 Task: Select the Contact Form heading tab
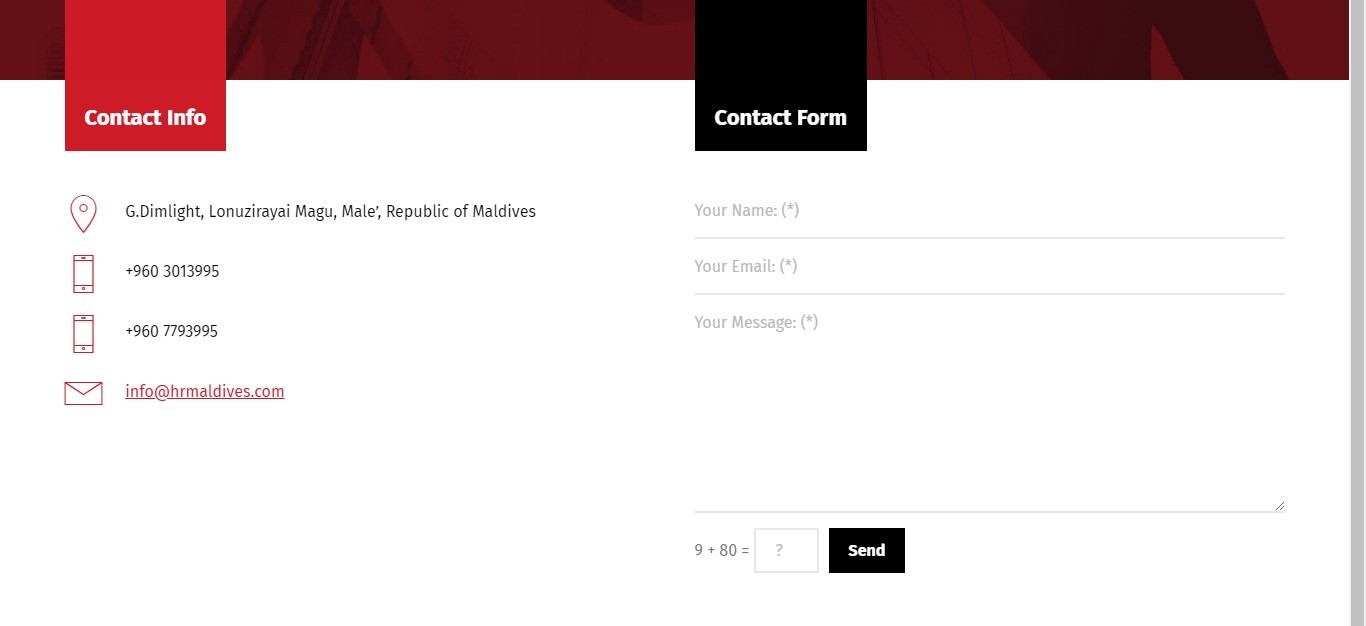tap(780, 117)
